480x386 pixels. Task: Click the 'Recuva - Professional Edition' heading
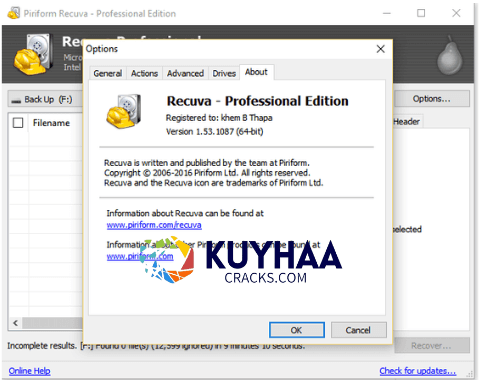257,101
